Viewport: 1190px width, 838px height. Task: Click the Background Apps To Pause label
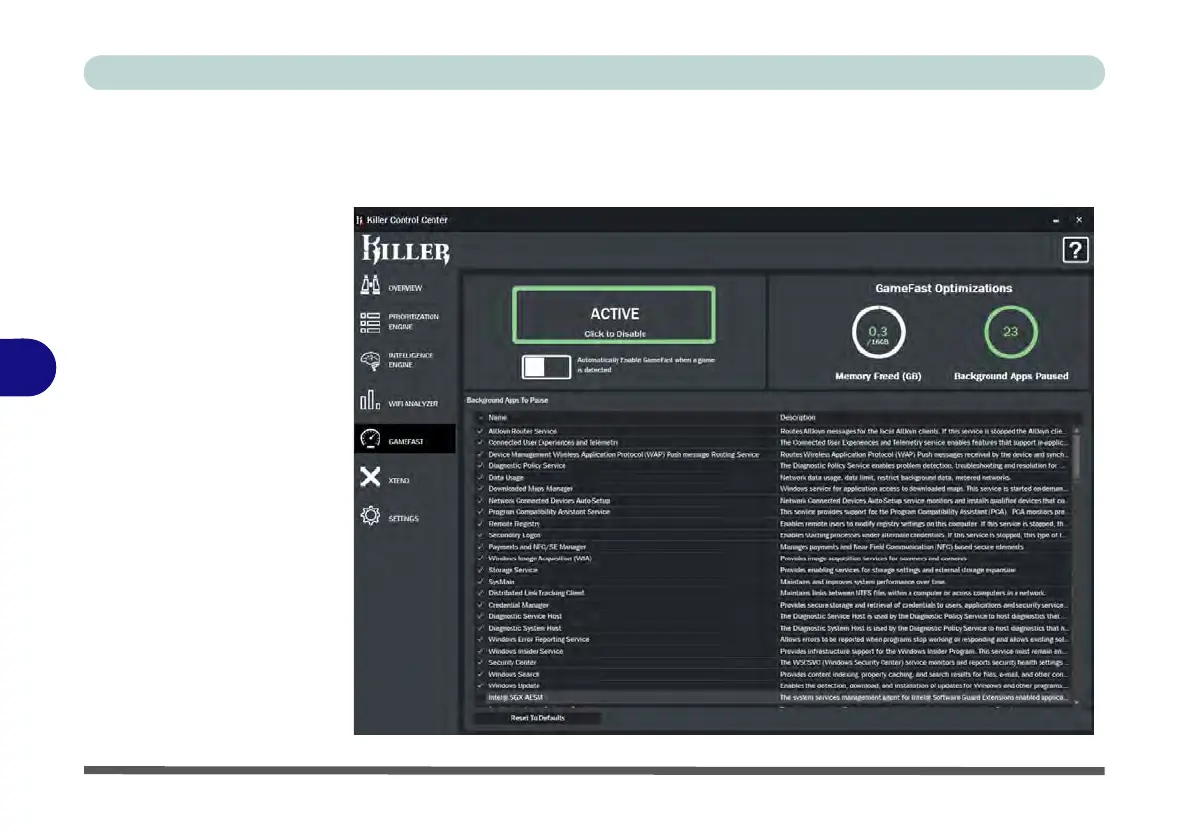click(x=507, y=400)
